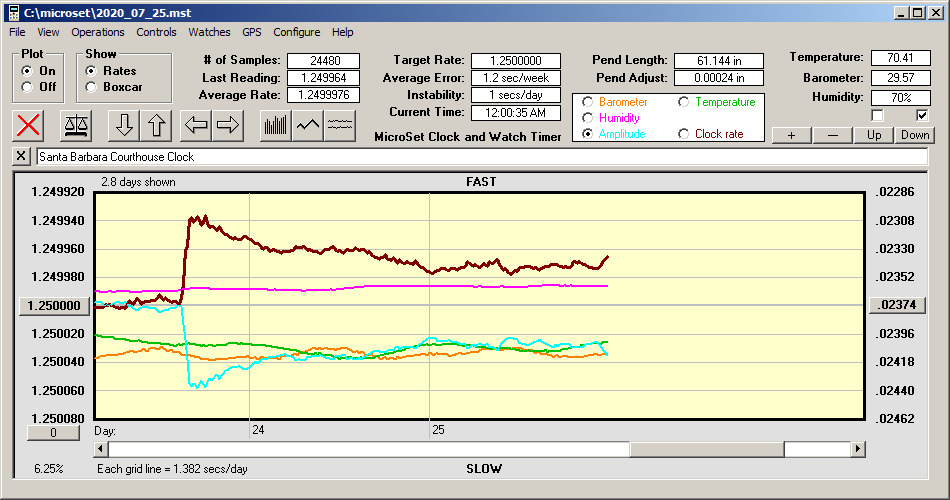Open the View menu
Viewport: 950px width, 500px height.
[x=48, y=32]
